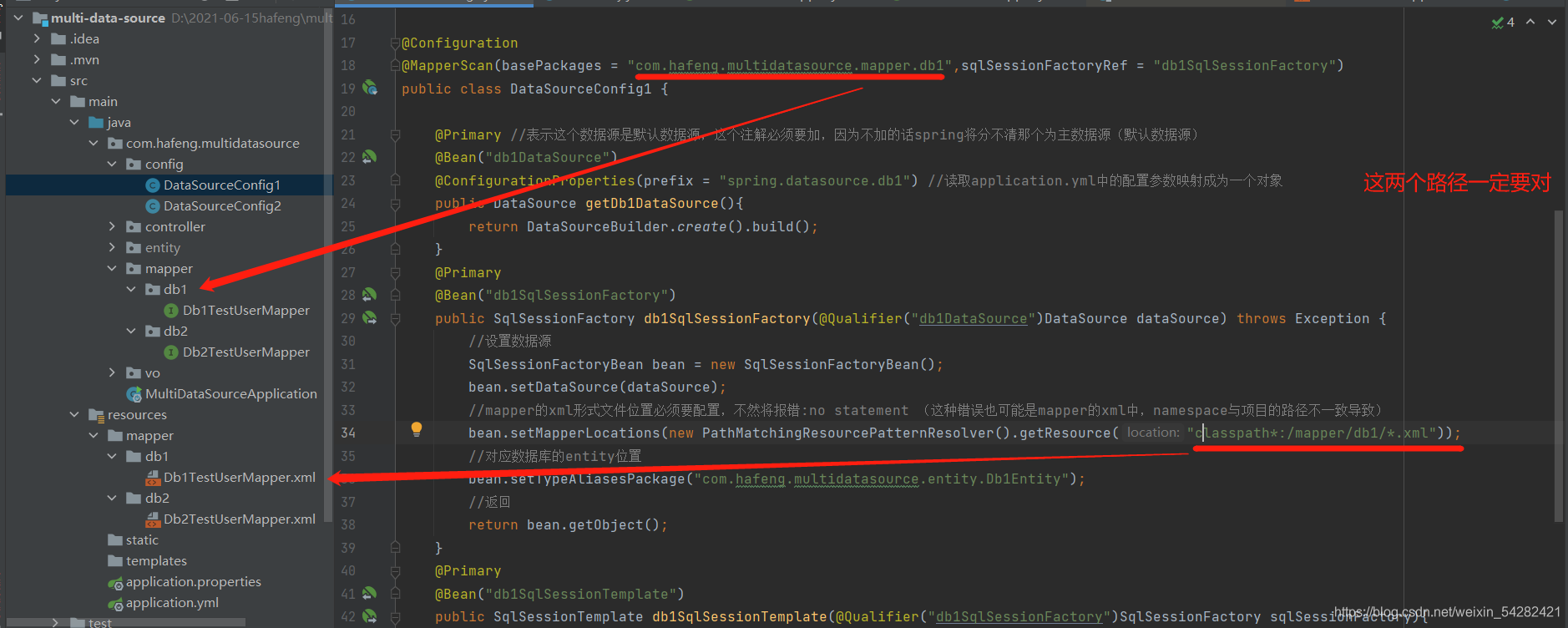Collapse the multi-data-source project root
This screenshot has width=1568, height=628.
pyautogui.click(x=18, y=18)
